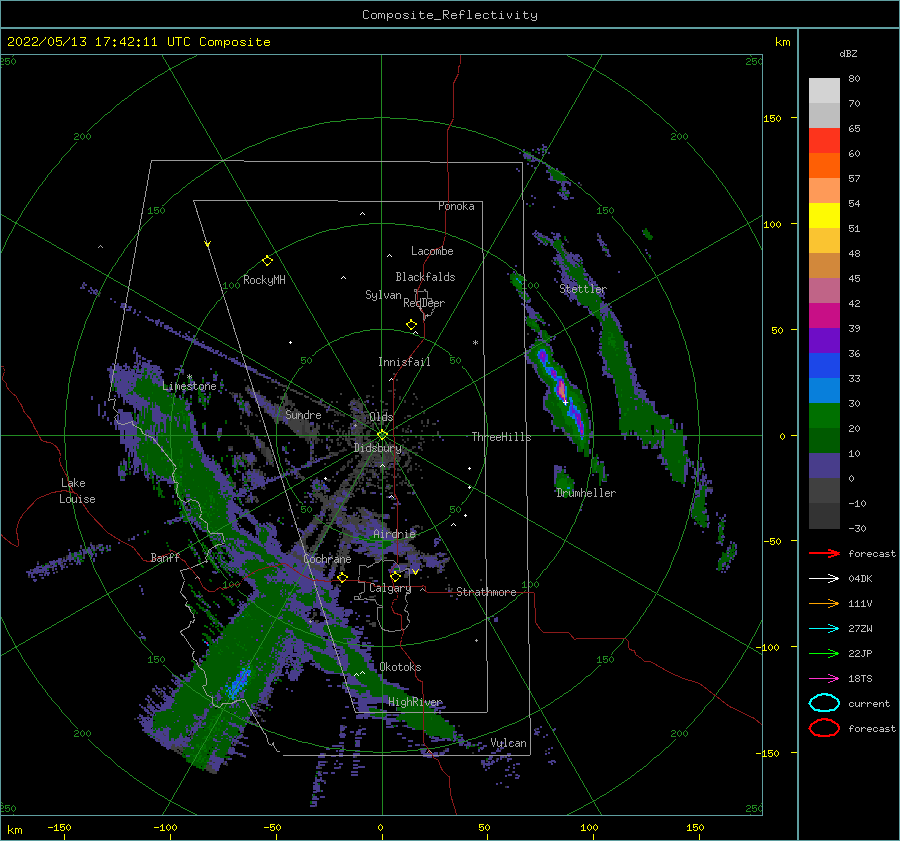Click the Lake Louise label
The width and height of the screenshot is (900, 841).
[77, 491]
